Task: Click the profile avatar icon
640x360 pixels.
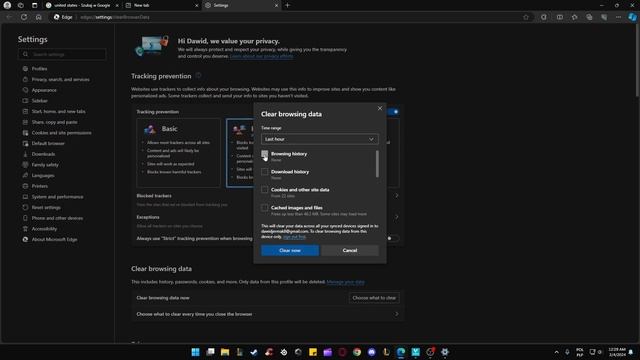Action: pyautogui.click(x=7, y=5)
